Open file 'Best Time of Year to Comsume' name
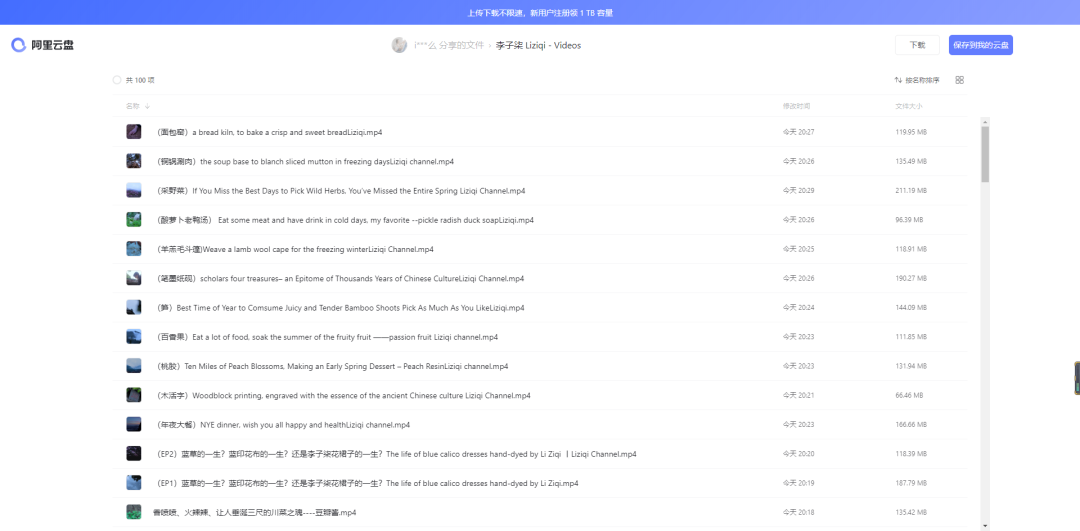The image size is (1080, 531). [340, 308]
